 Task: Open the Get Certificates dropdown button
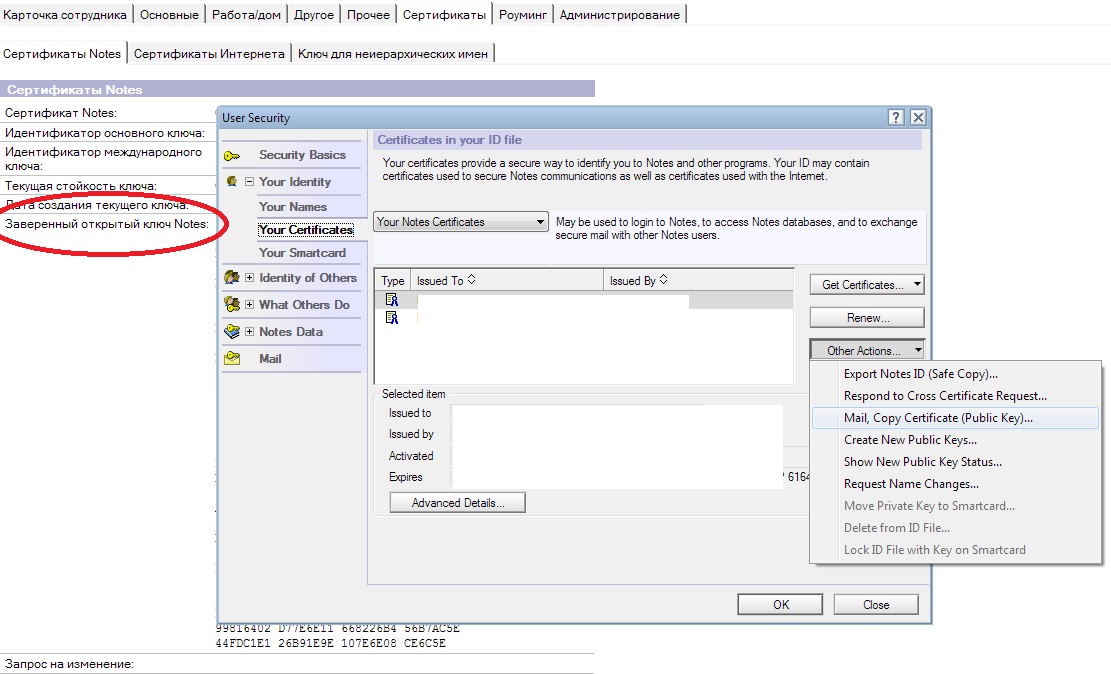point(867,285)
